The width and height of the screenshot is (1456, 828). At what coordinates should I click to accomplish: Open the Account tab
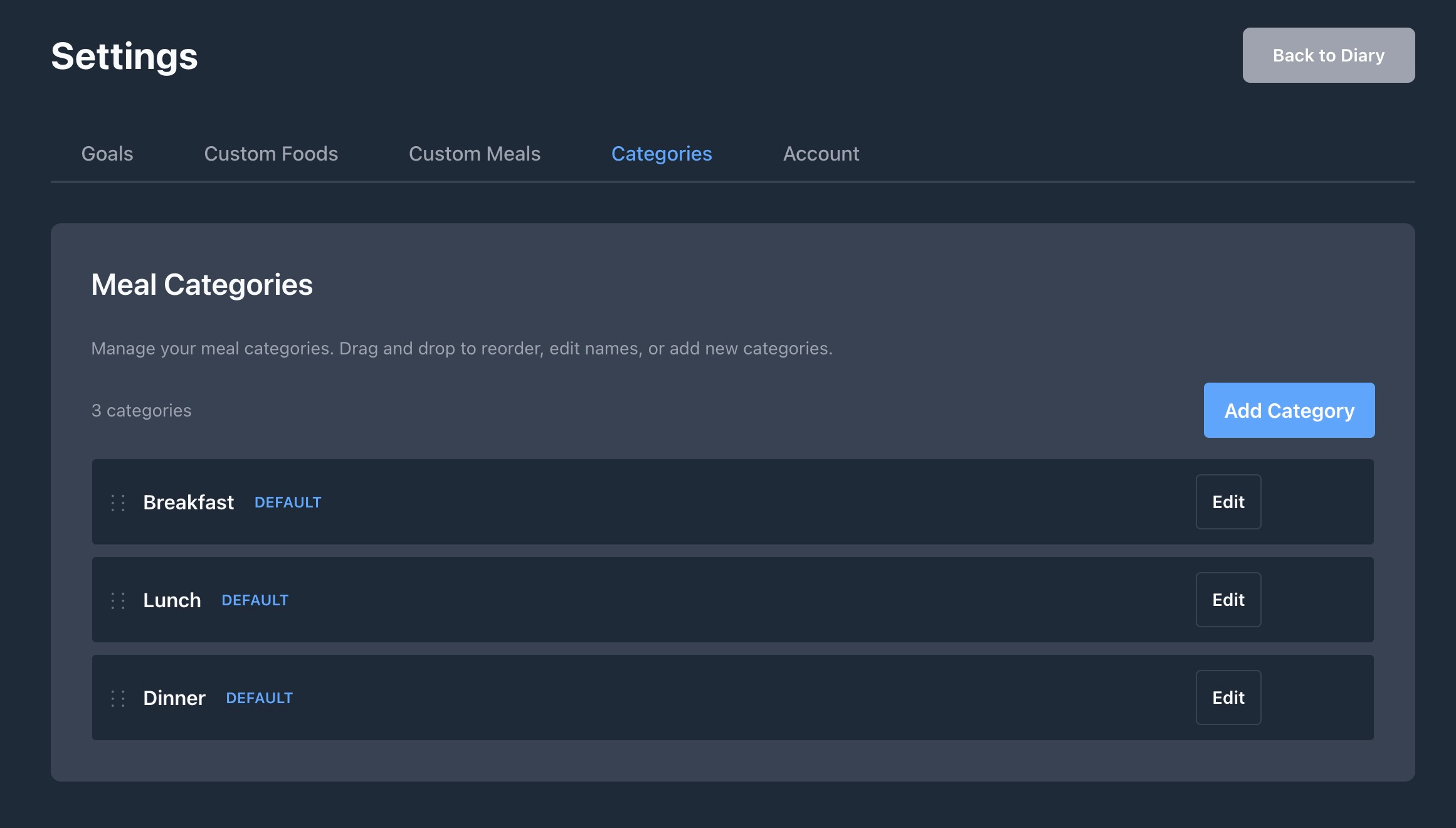[821, 154]
